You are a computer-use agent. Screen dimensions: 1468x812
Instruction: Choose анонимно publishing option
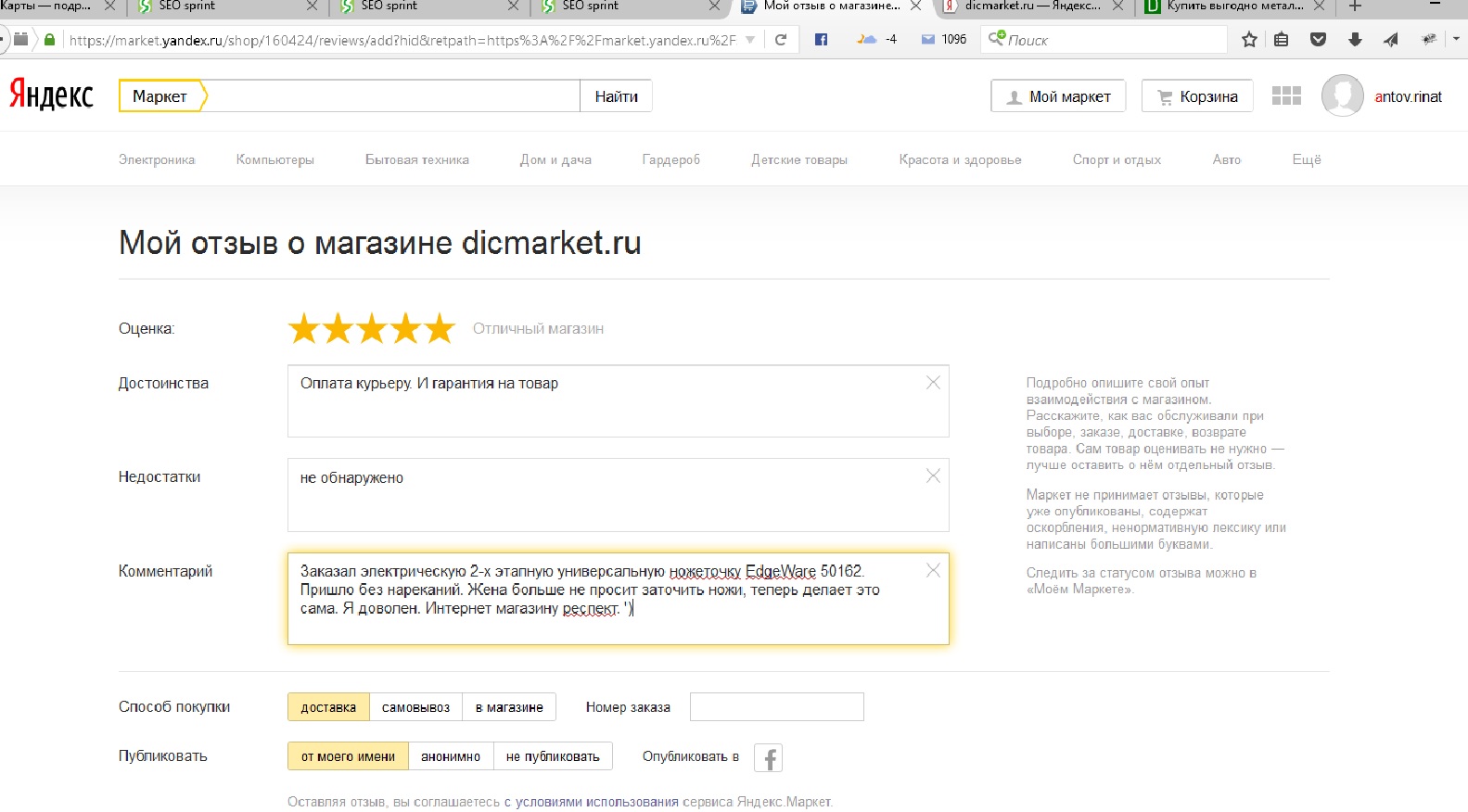tap(451, 756)
